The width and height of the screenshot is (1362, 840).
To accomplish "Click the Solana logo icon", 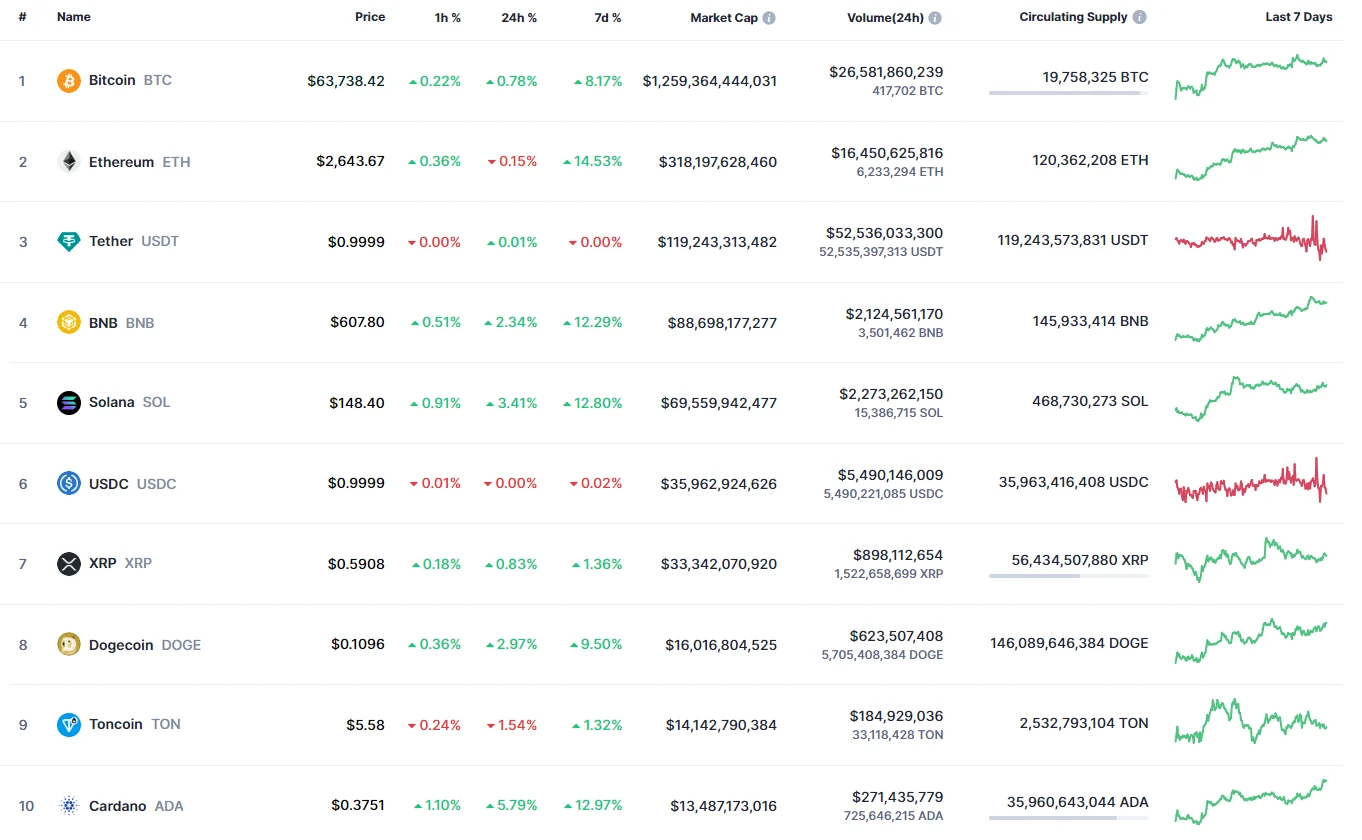I will click(x=68, y=403).
